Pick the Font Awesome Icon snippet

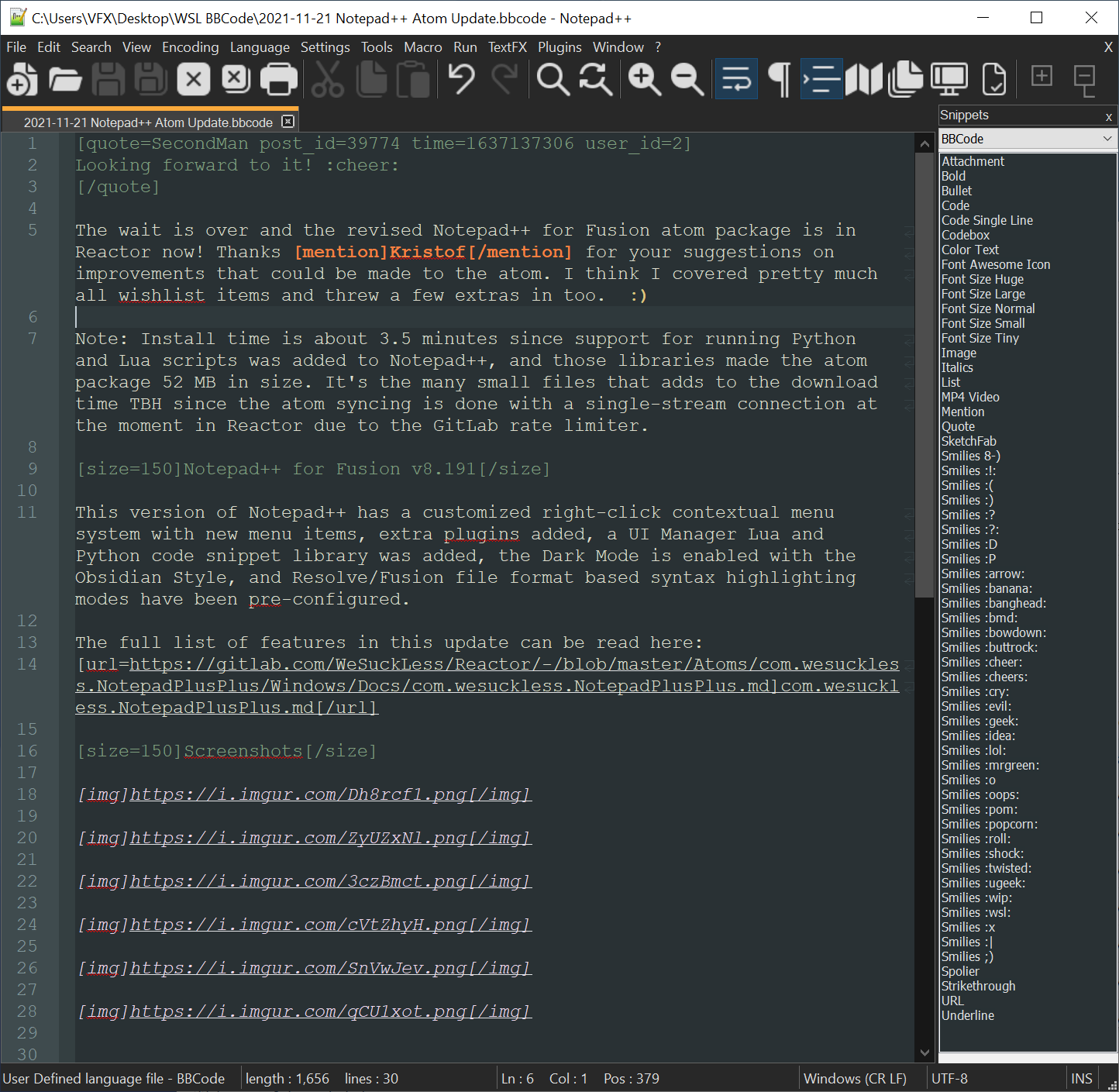pyautogui.click(x=996, y=264)
